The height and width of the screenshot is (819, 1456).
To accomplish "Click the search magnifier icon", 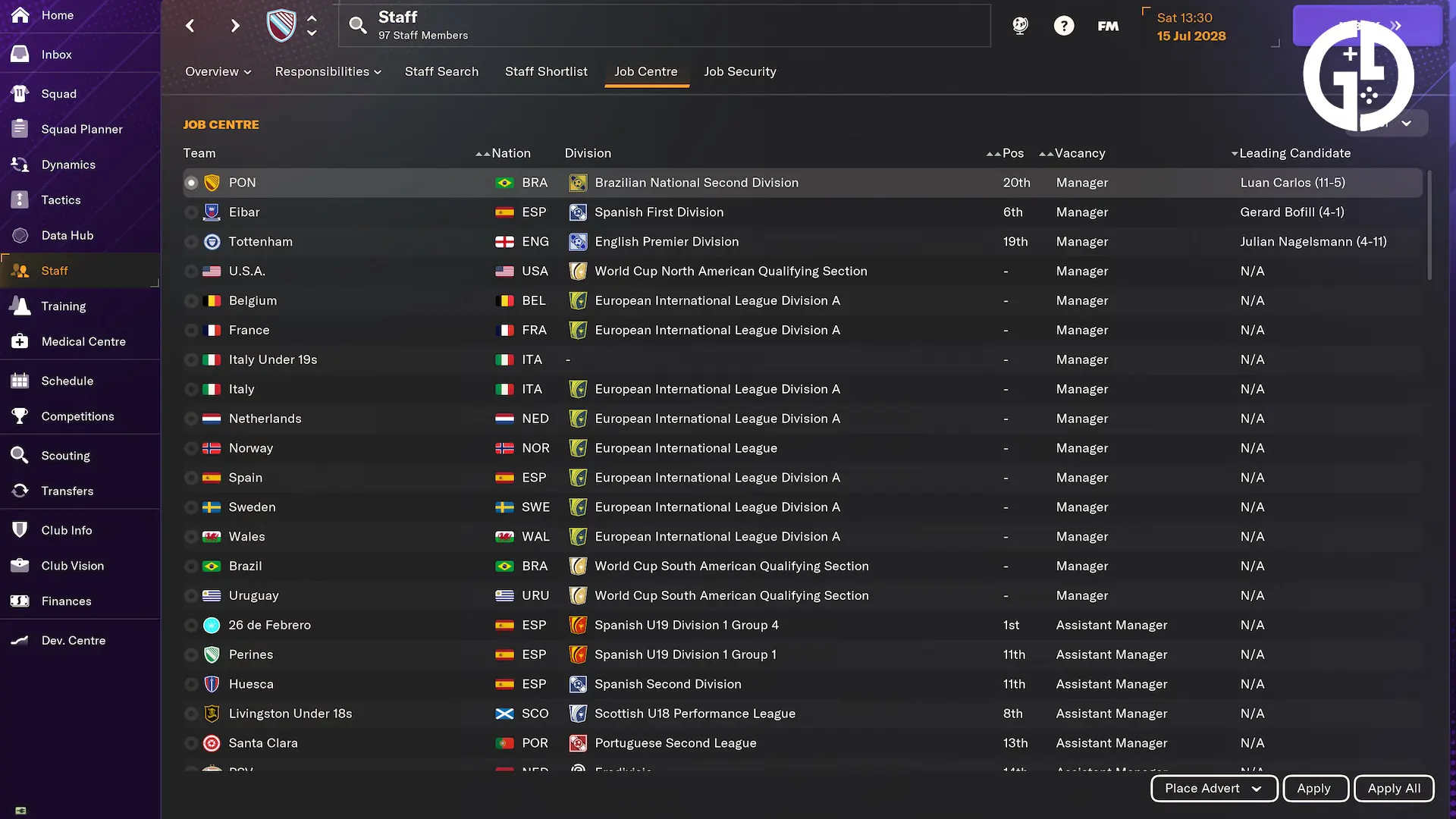I will (x=357, y=26).
